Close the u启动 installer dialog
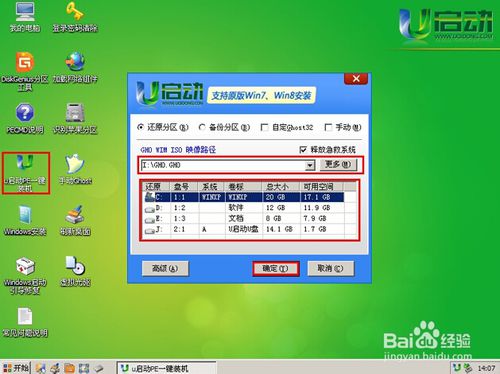This screenshot has width=500, height=374. coord(356,79)
